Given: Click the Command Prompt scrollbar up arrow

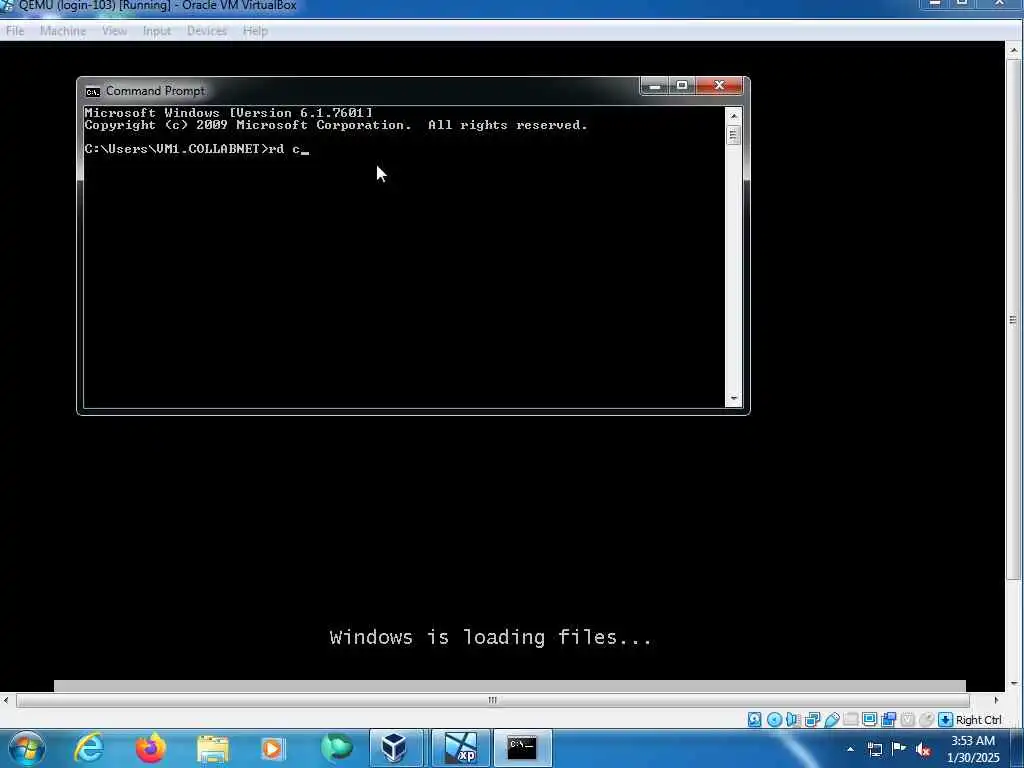Looking at the screenshot, I should [x=733, y=116].
